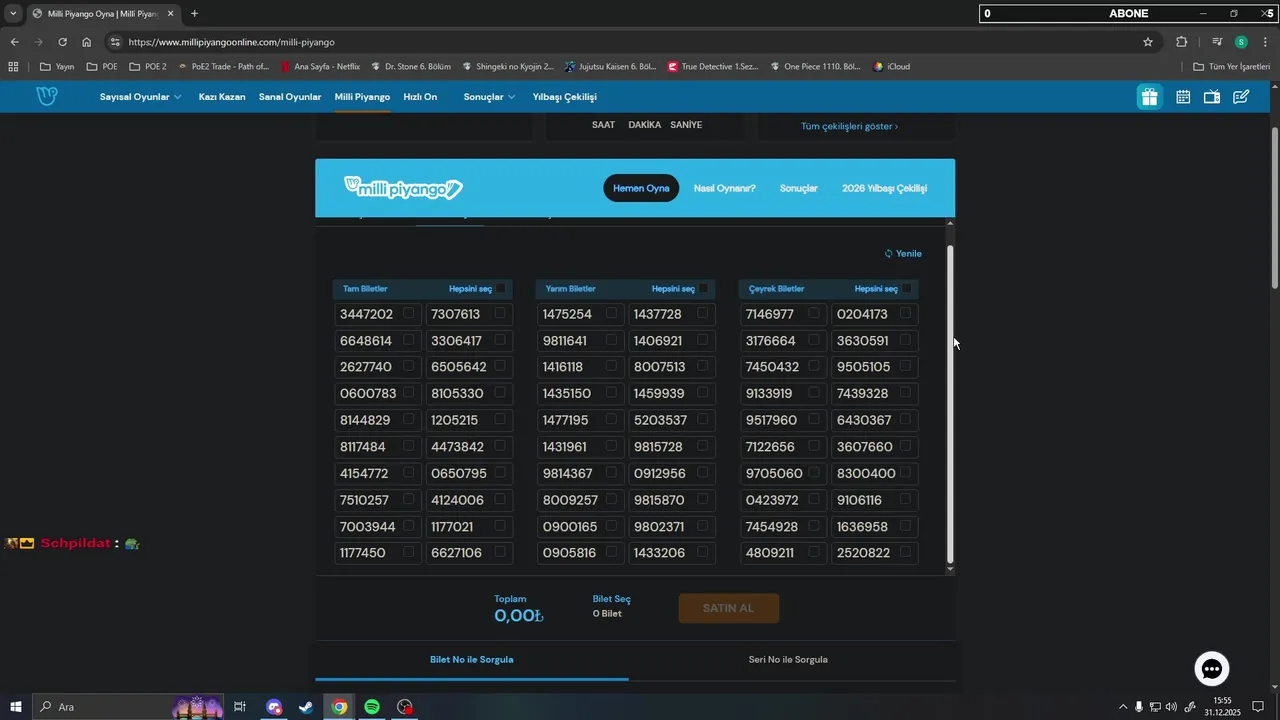Click the SATIN AL button
Screen dimensions: 1280x720
(729, 608)
